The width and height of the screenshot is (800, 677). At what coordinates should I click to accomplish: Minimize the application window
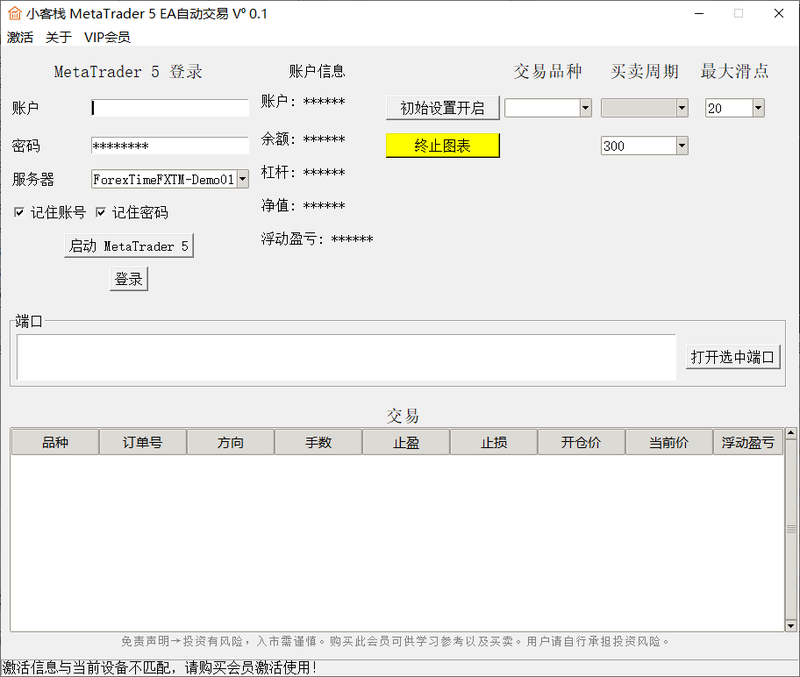699,14
